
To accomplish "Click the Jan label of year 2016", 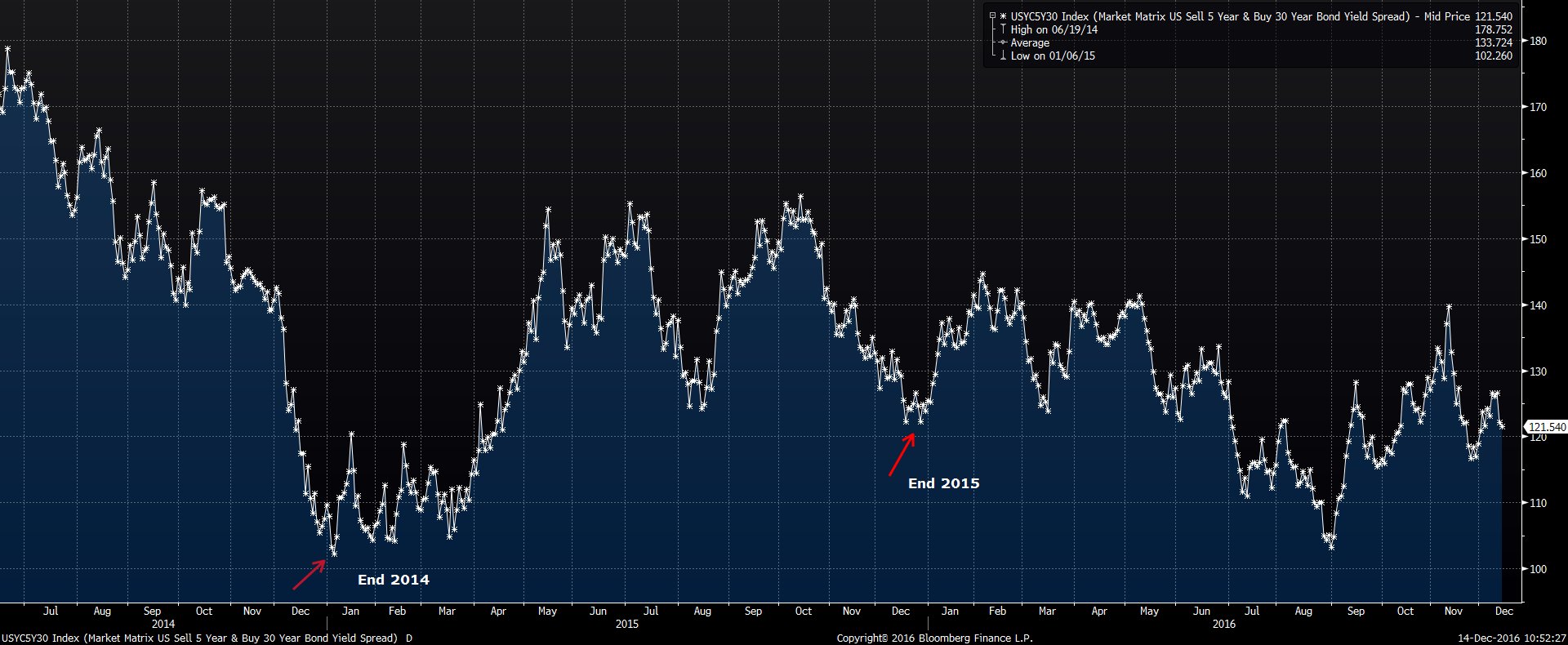I will (x=950, y=611).
